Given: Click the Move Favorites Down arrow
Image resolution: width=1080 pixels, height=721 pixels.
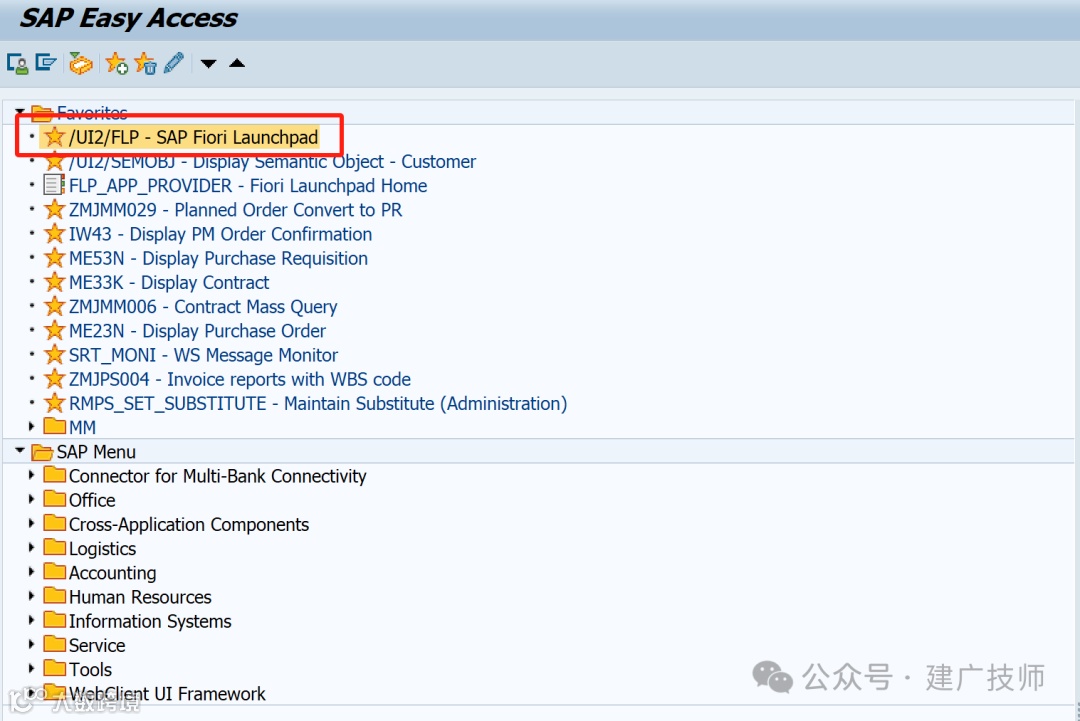Looking at the screenshot, I should click(208, 64).
